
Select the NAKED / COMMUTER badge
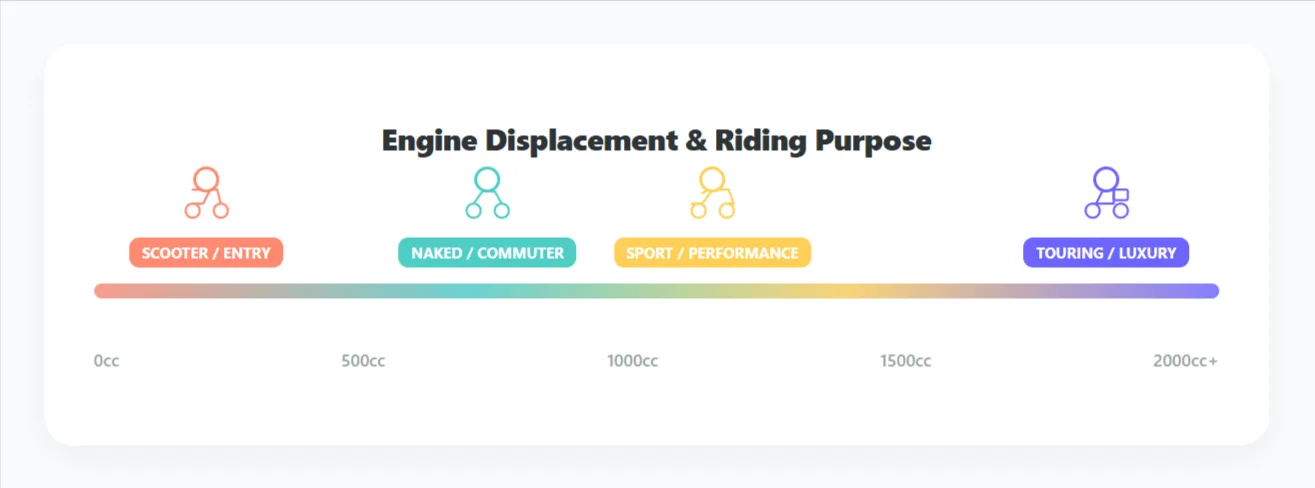[x=487, y=253]
